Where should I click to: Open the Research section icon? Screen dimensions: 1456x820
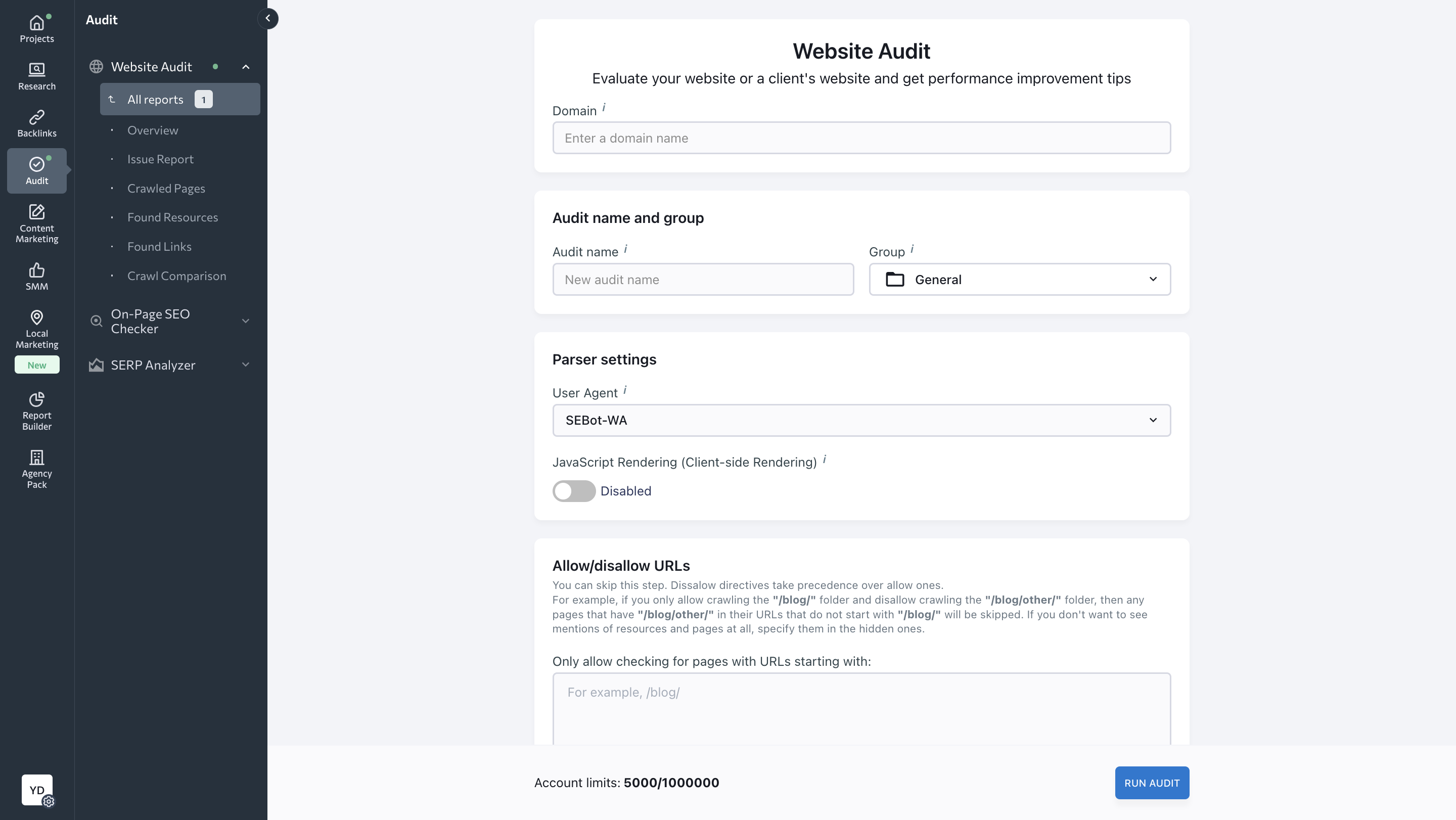tap(37, 69)
